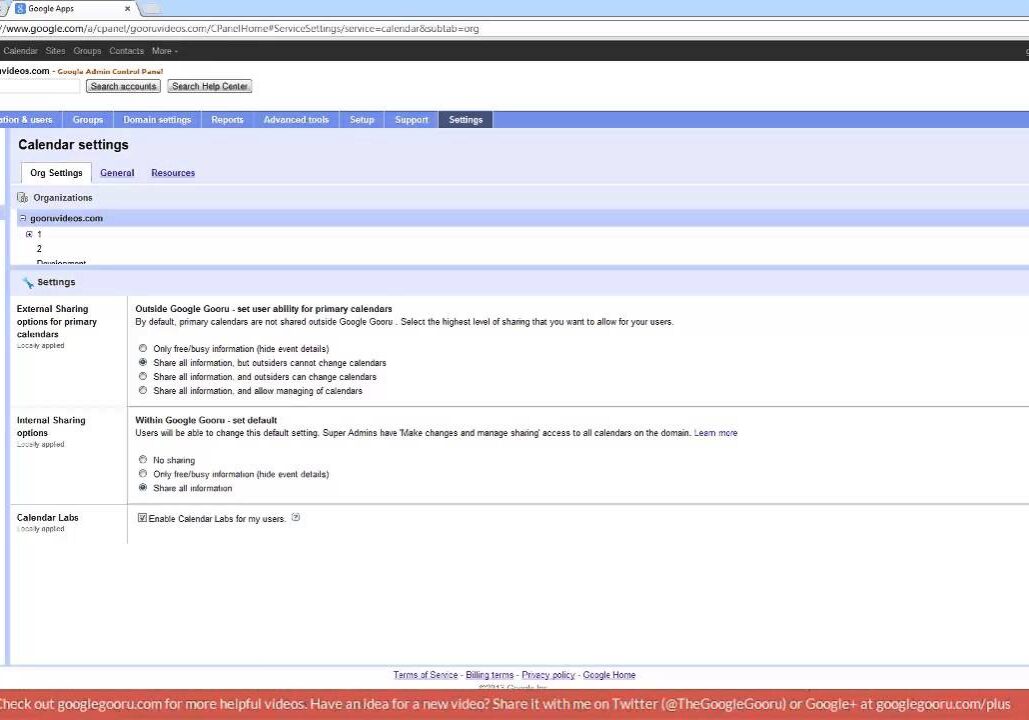
Task: Collapse the gooruvideos.com organization tree
Action: pos(23,218)
